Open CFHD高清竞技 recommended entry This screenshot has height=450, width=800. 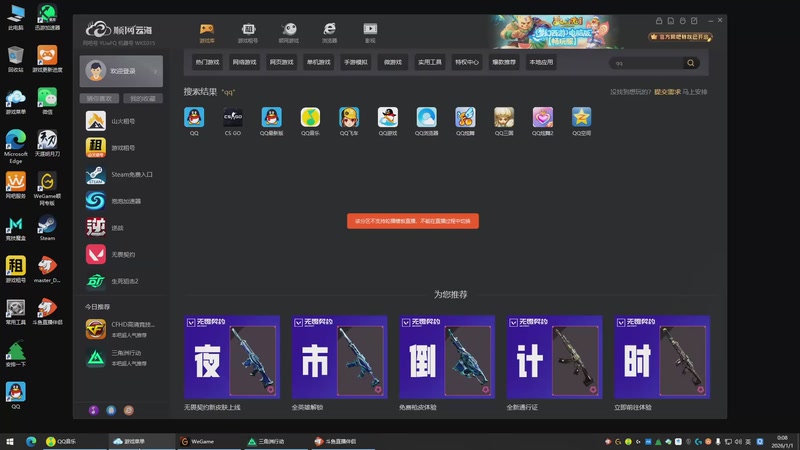click(121, 329)
